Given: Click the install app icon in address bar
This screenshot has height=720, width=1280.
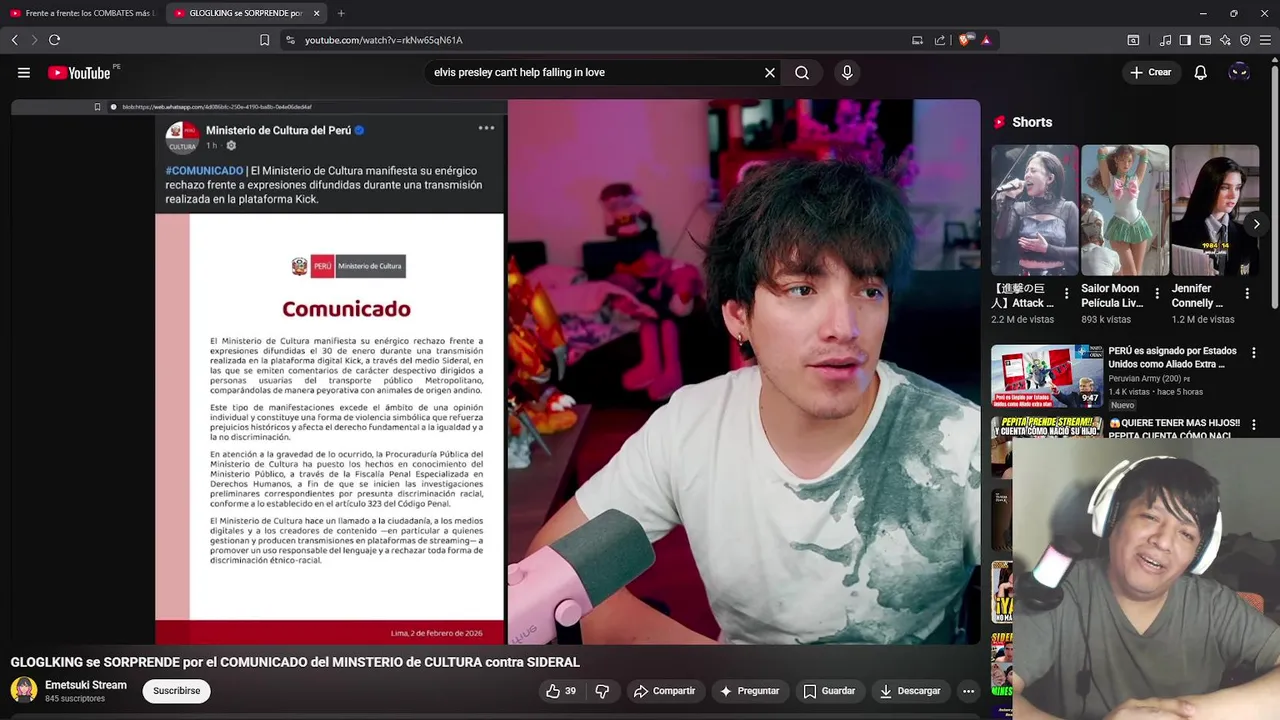Looking at the screenshot, I should tap(917, 40).
